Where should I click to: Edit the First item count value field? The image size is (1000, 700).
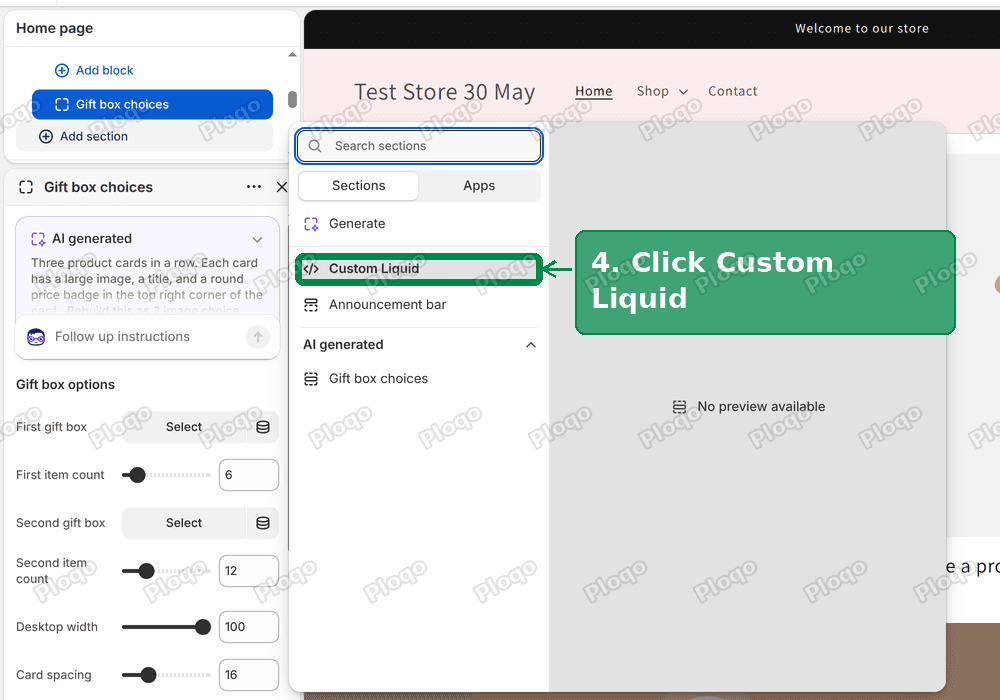[249, 475]
